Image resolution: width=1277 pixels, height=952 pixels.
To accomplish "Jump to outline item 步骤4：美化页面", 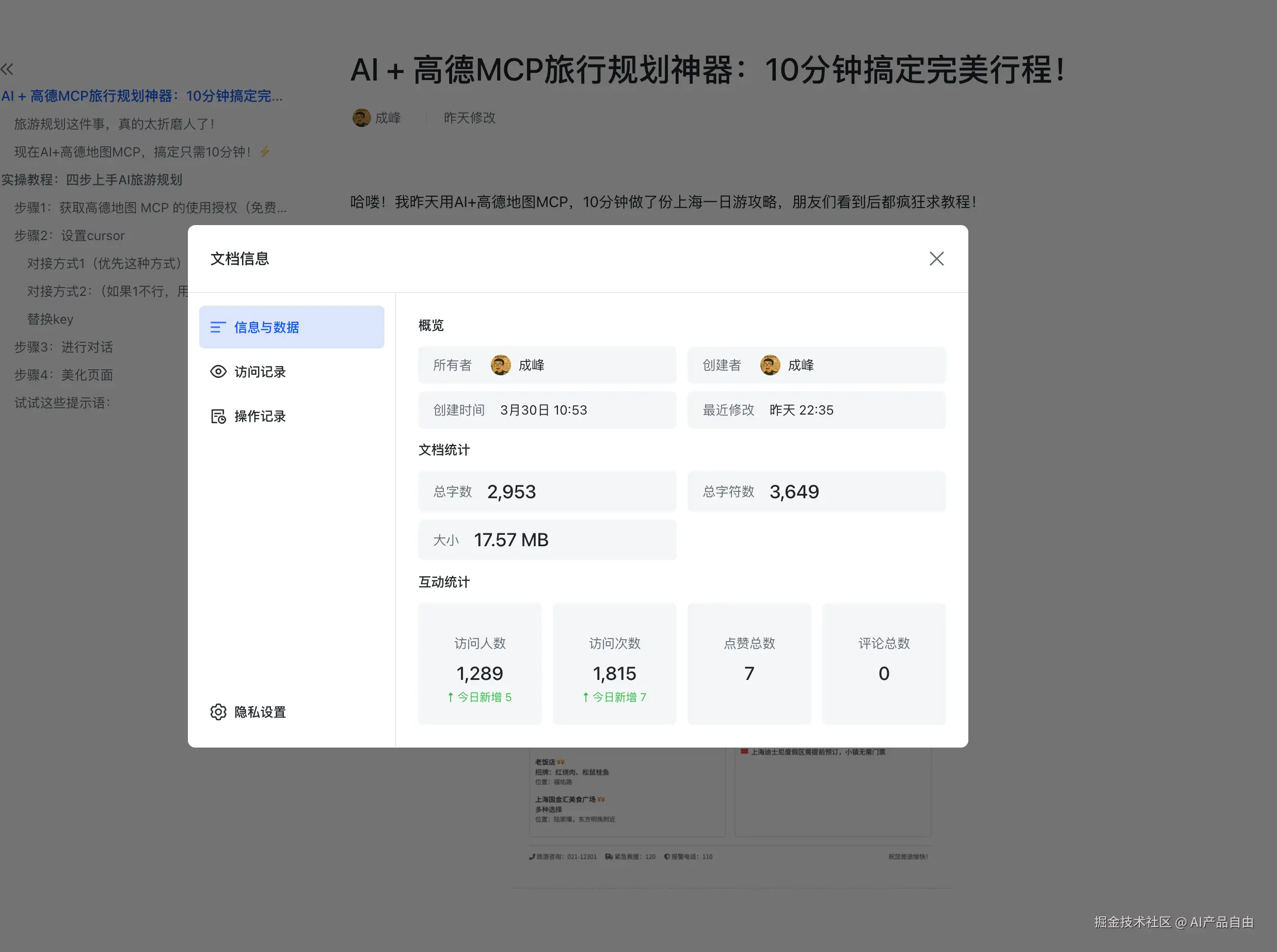I will (63, 375).
